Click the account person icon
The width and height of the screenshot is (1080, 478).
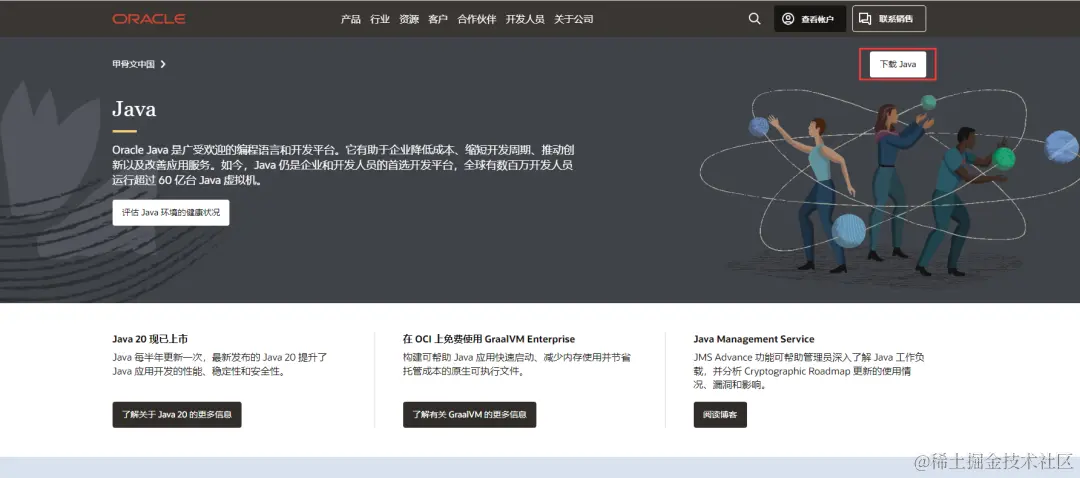[x=788, y=19]
